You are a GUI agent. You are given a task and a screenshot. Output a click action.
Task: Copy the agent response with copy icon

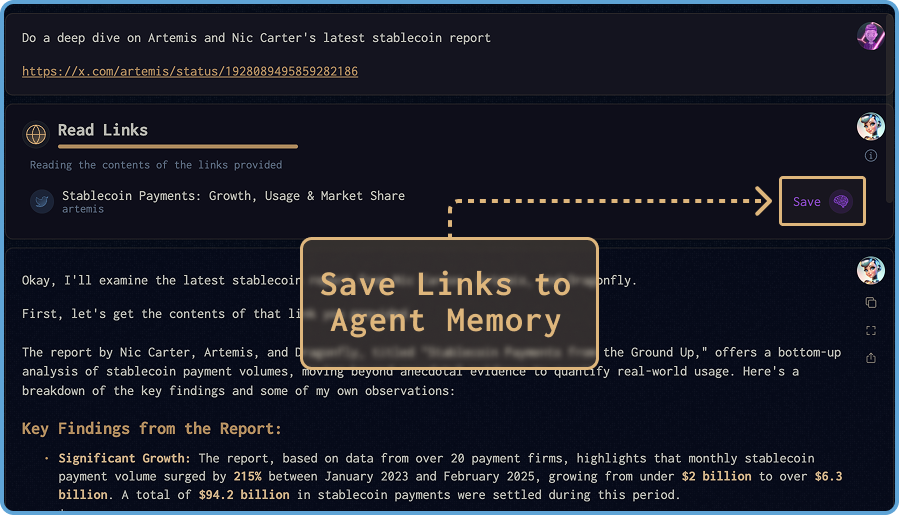pyautogui.click(x=870, y=302)
